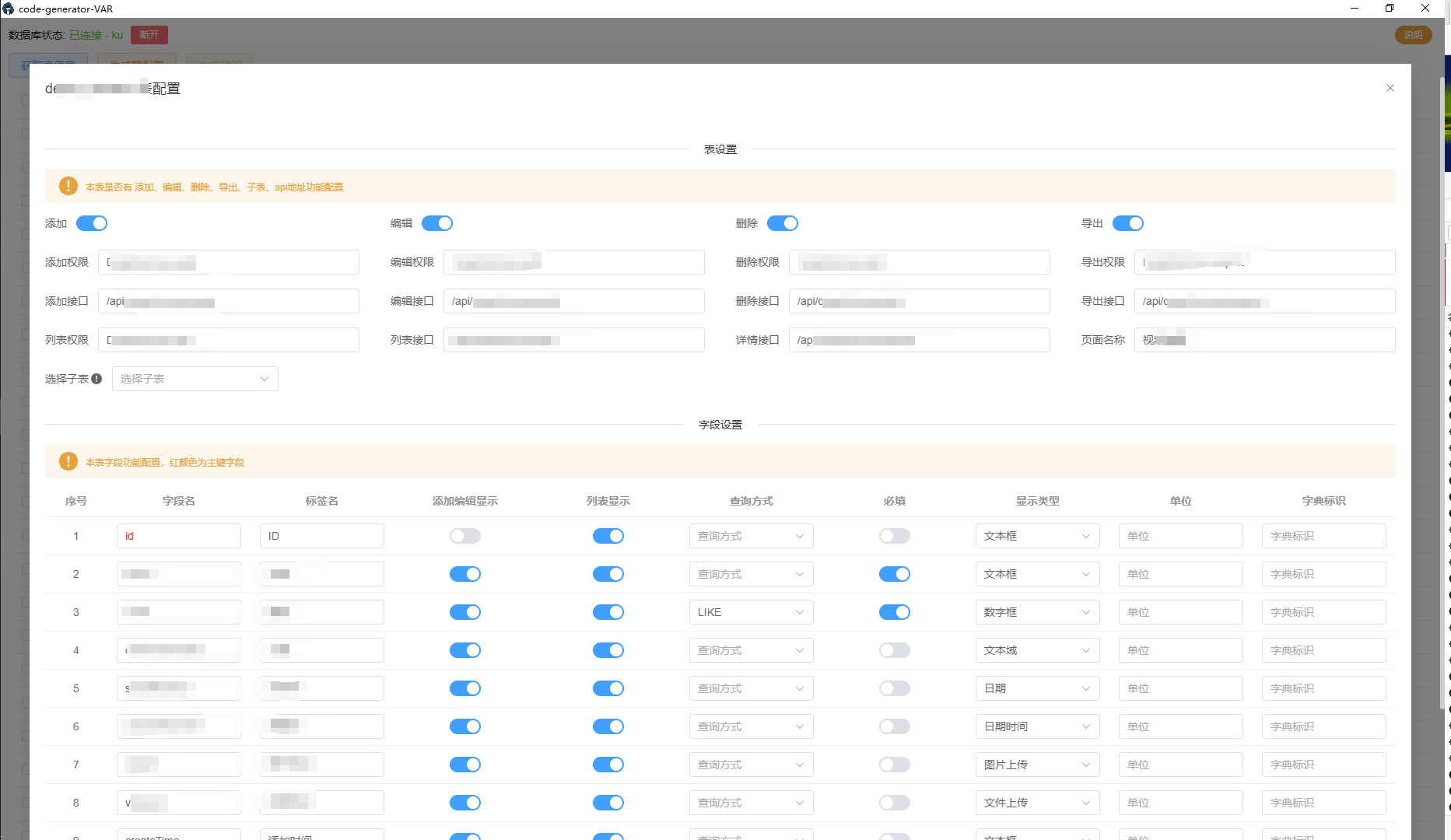Screen dimensions: 1451x840
Task: Turn off 列表显示 in row 5
Action: click(608, 688)
